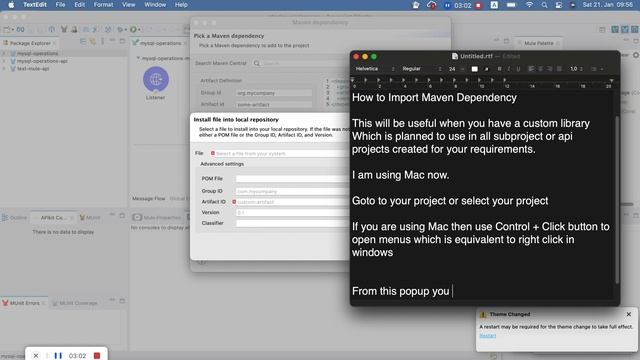Expand the mysql-operations project
This screenshot has height=360, width=640.
click(x=4, y=53)
